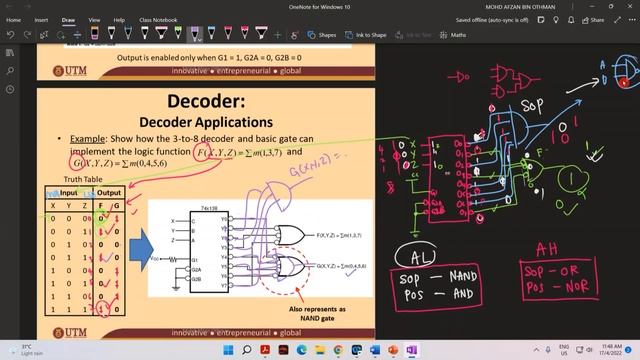Select the highlighted purple pen
This screenshot has width=640, height=360.
pos(194,33)
